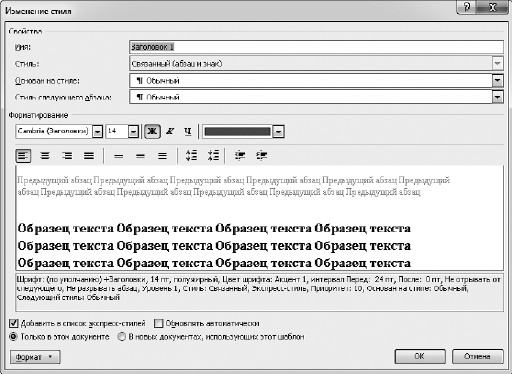
Task: Expand the Основан на стиле dropdown
Action: 497,80
